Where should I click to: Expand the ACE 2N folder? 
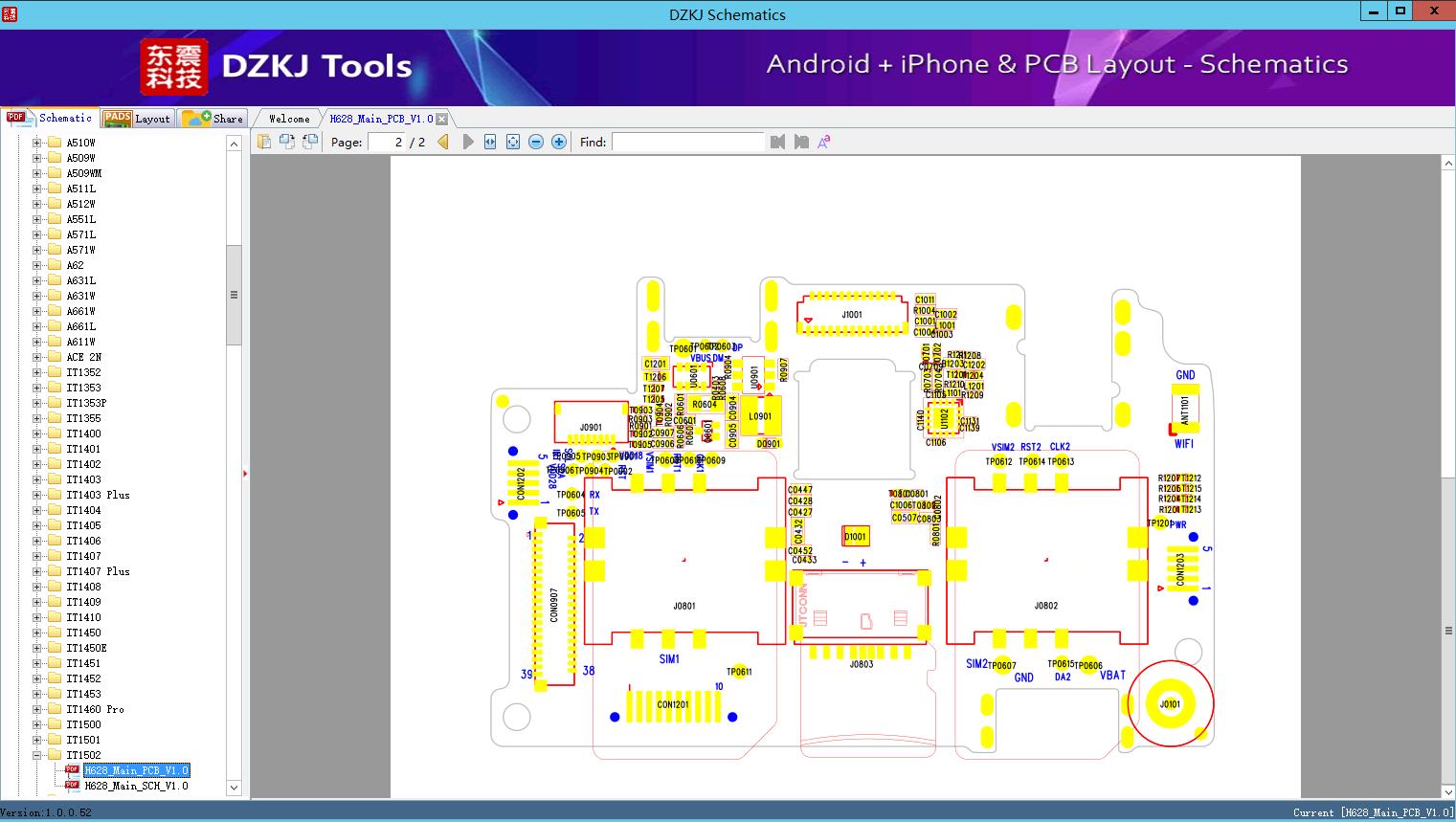pyautogui.click(x=37, y=357)
